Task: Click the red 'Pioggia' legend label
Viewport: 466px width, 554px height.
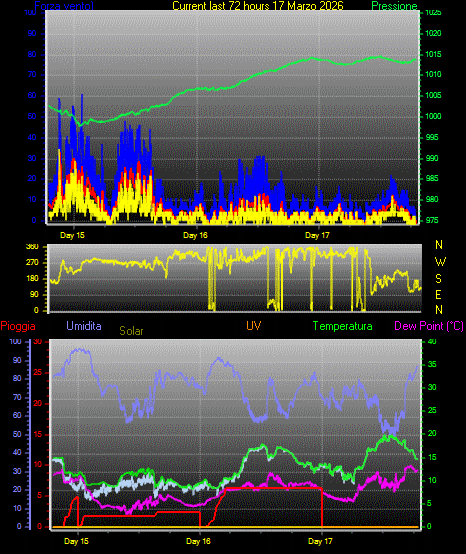Action: (18, 326)
